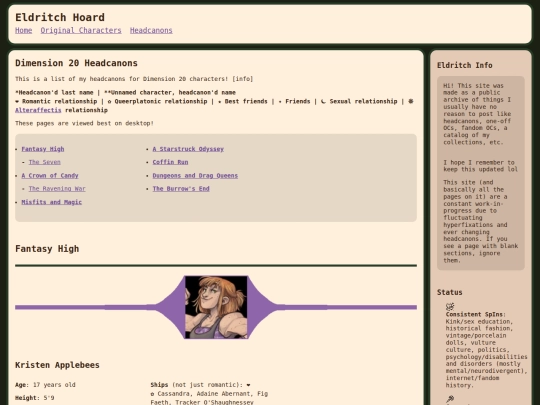This screenshot has height=405, width=540.
Task: Click the heart icon beside Ships
Action: pyautogui.click(x=248, y=385)
